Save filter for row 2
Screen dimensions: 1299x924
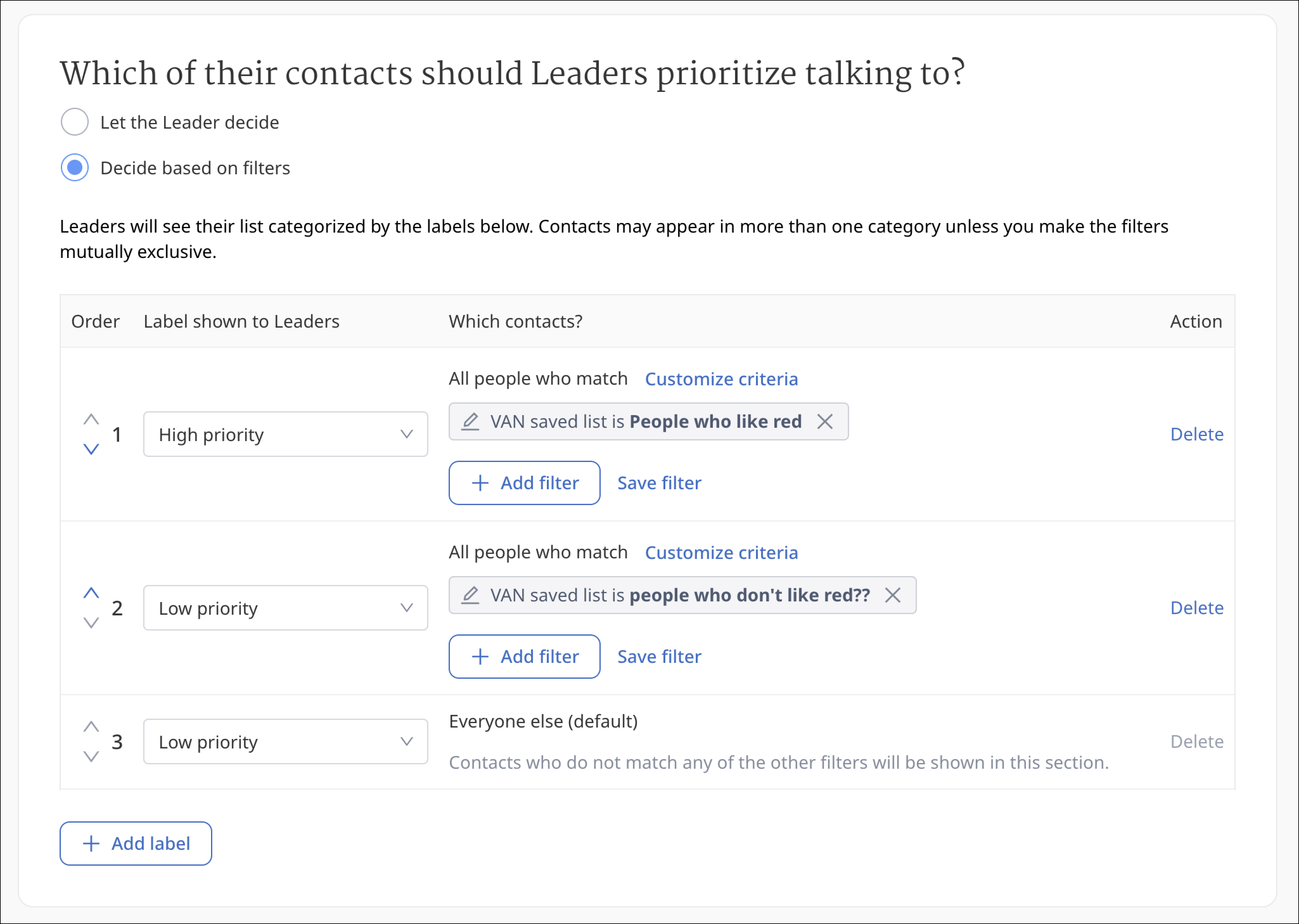point(659,657)
